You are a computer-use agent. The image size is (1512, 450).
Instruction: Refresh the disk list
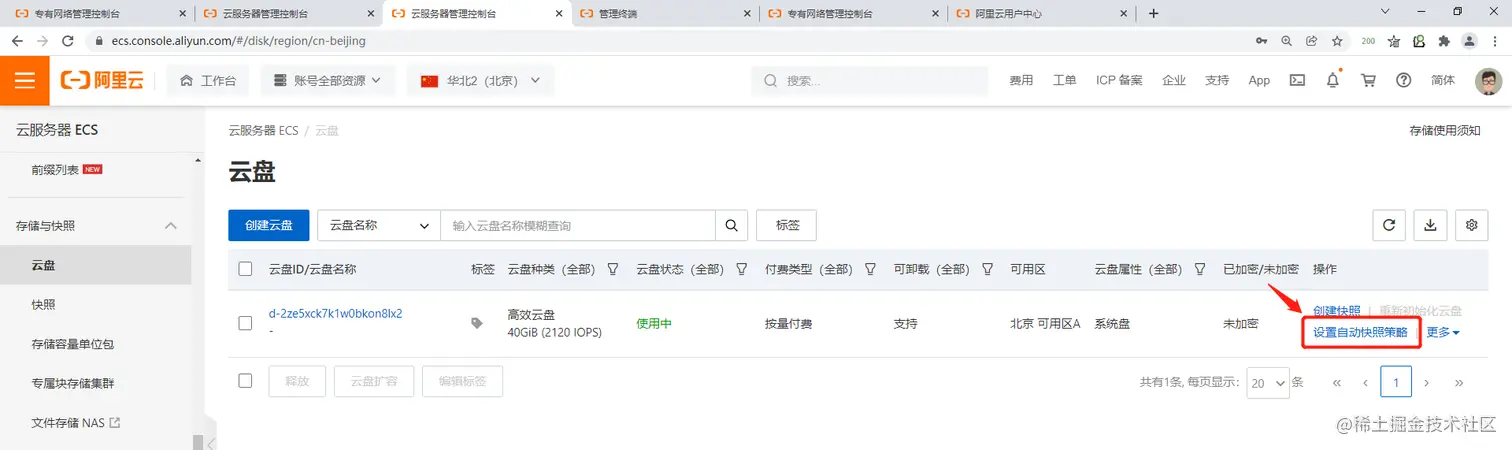1388,225
